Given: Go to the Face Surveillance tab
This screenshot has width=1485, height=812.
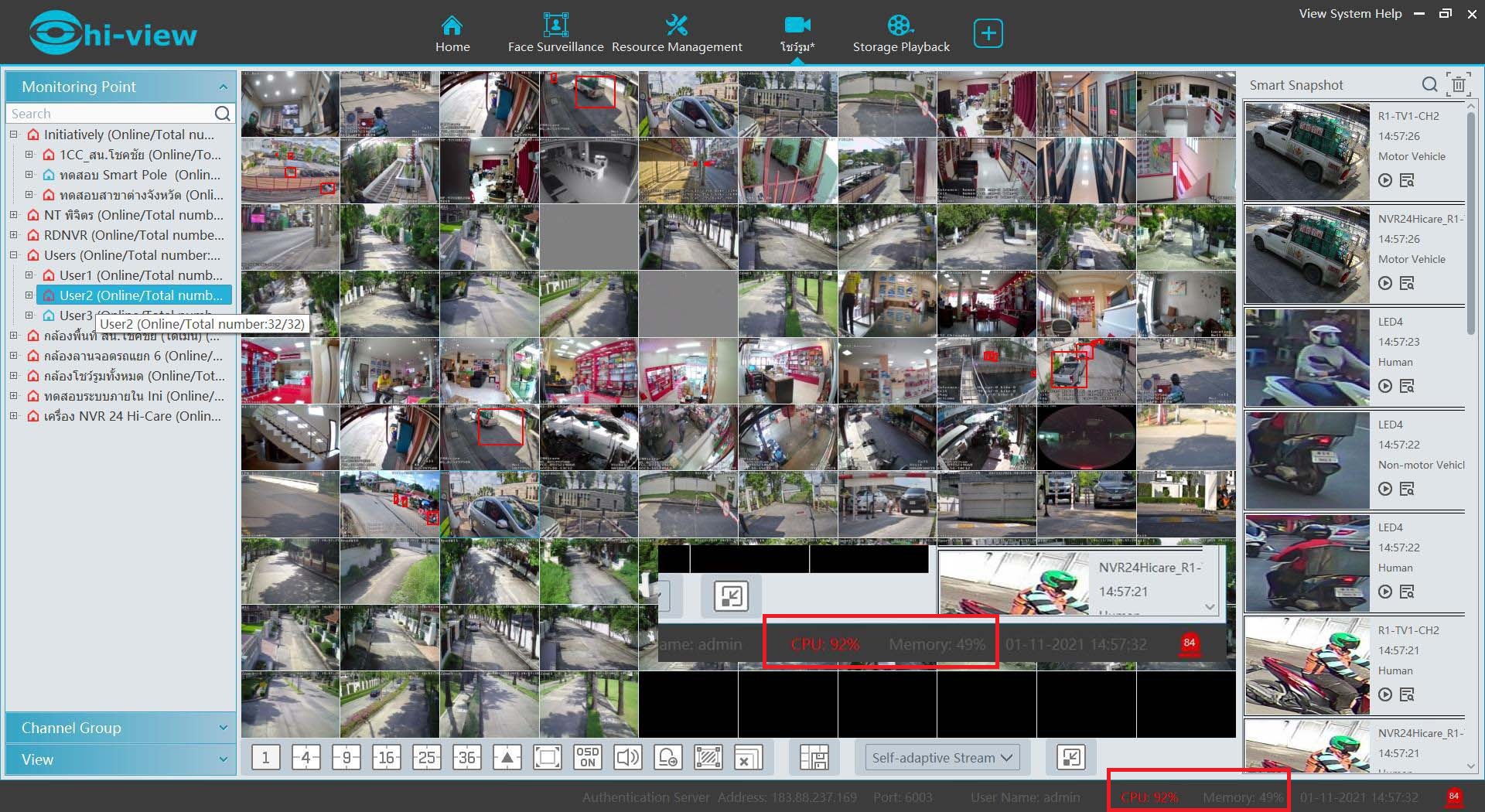Looking at the screenshot, I should pyautogui.click(x=555, y=35).
